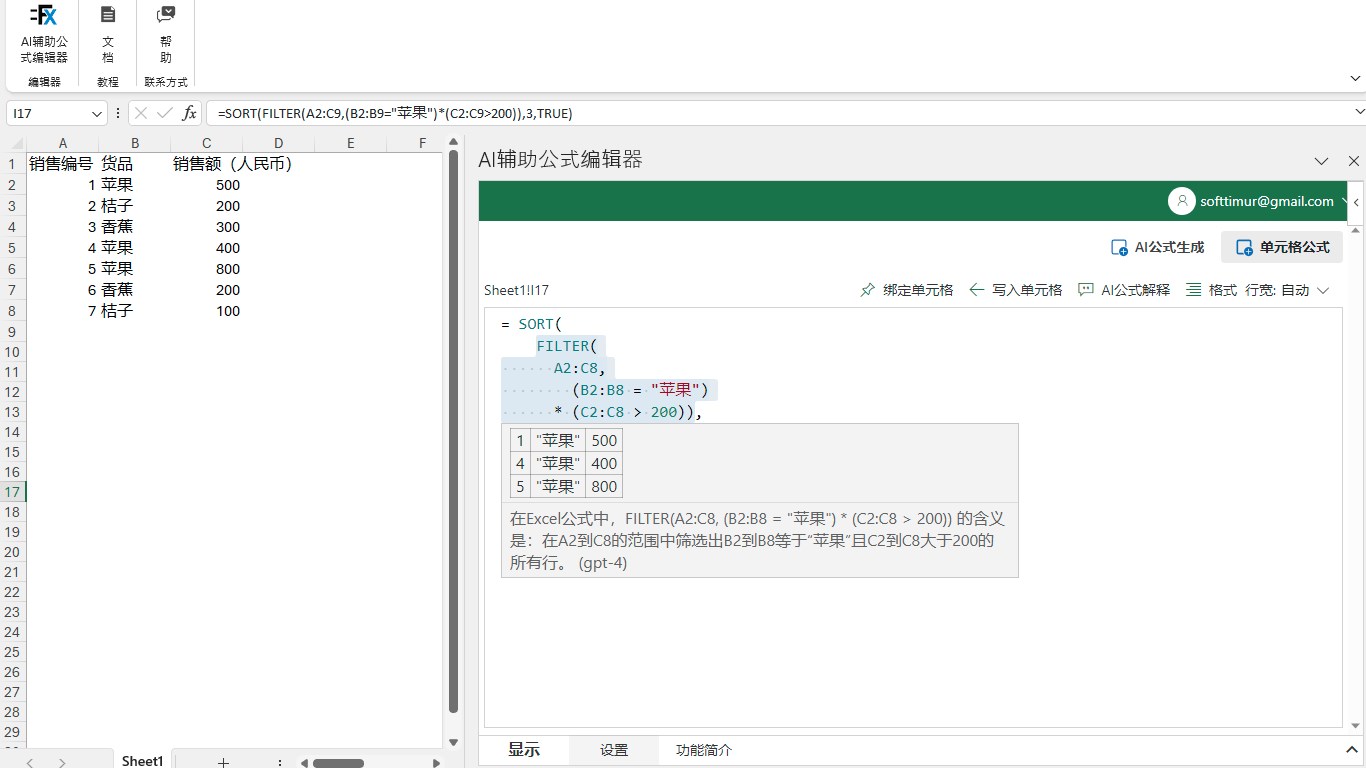Select the Sheet1 worksheet tab

click(142, 761)
